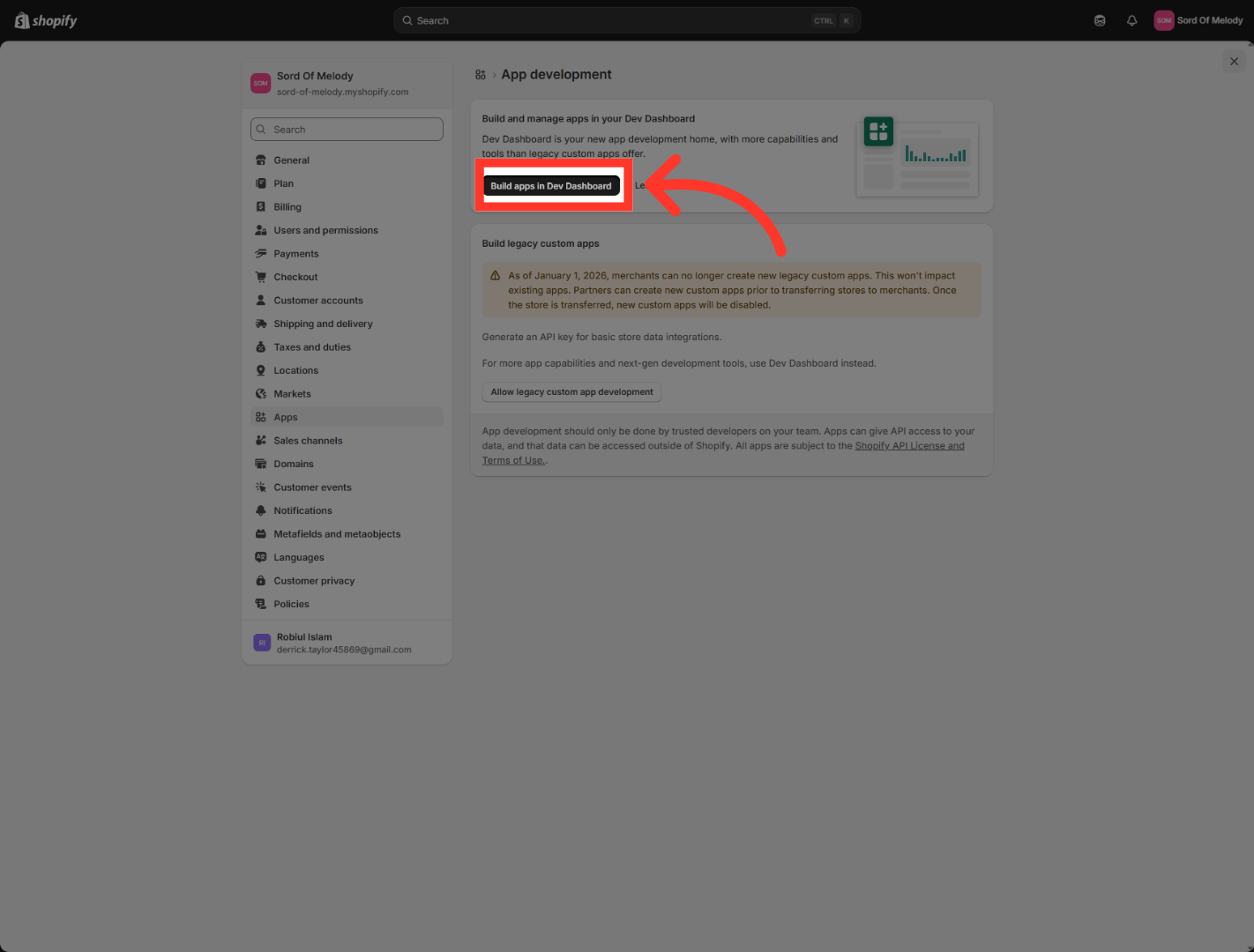This screenshot has height=952, width=1254.
Task: Click the Markets globe icon
Action: tap(261, 394)
